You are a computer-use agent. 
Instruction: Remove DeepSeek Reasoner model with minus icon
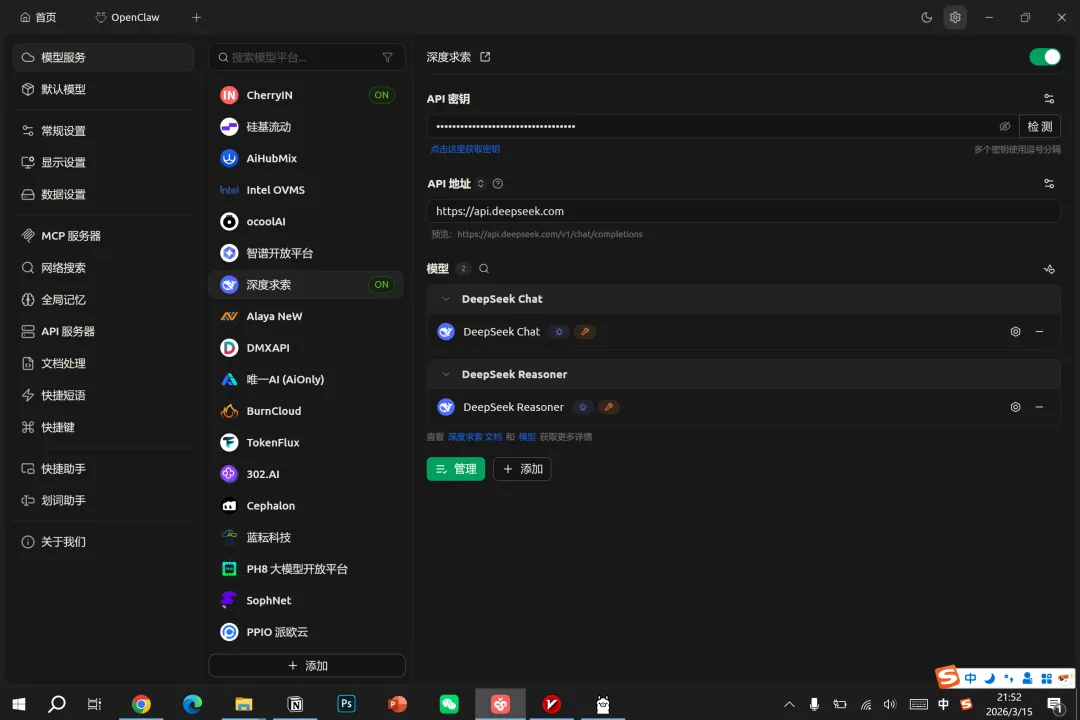(x=1039, y=407)
